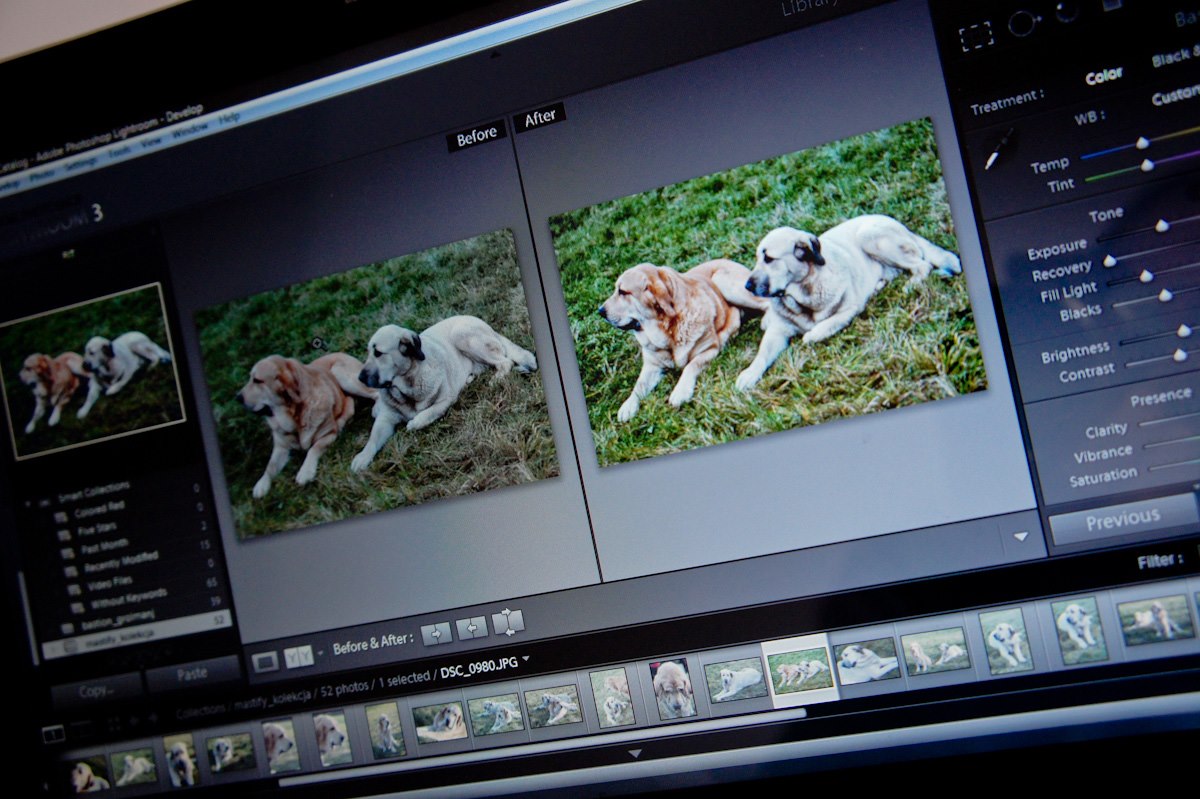
Task: Click the Filter label in filmstrip bar
Action: pyautogui.click(x=1160, y=562)
